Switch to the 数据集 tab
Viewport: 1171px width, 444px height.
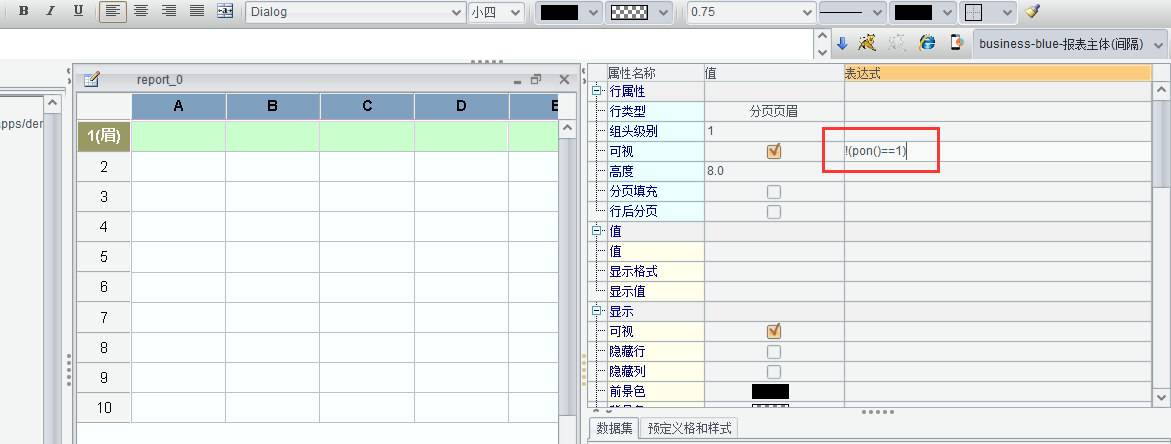point(614,428)
